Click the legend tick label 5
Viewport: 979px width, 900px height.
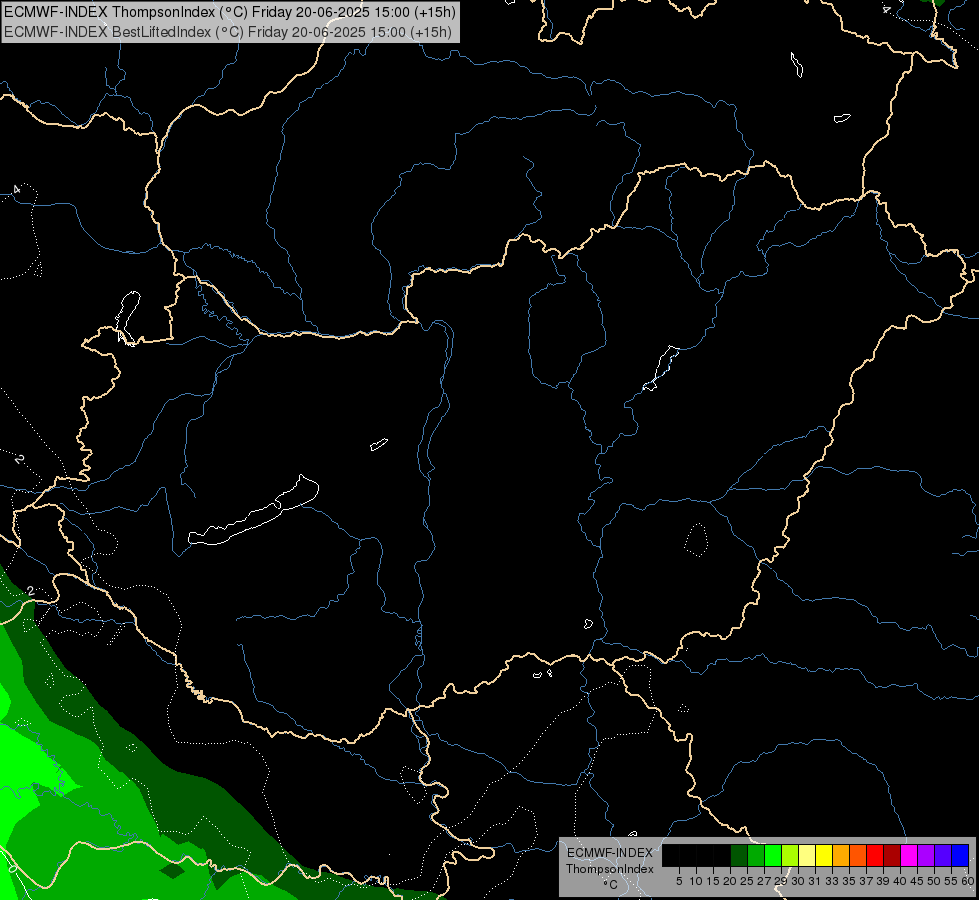click(x=679, y=881)
